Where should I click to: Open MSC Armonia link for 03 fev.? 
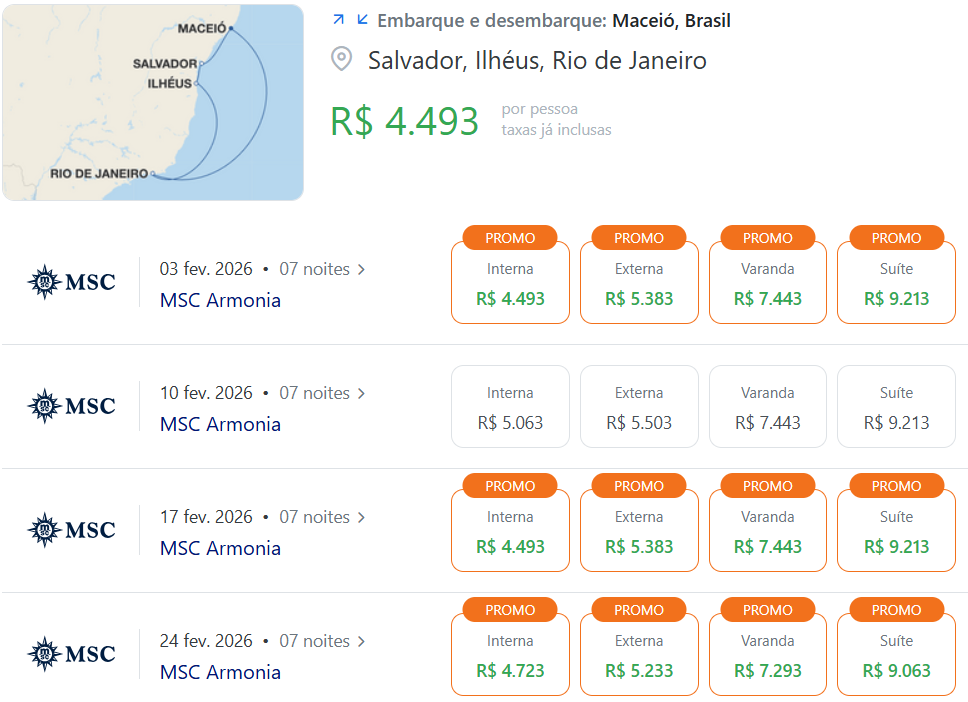click(x=220, y=300)
